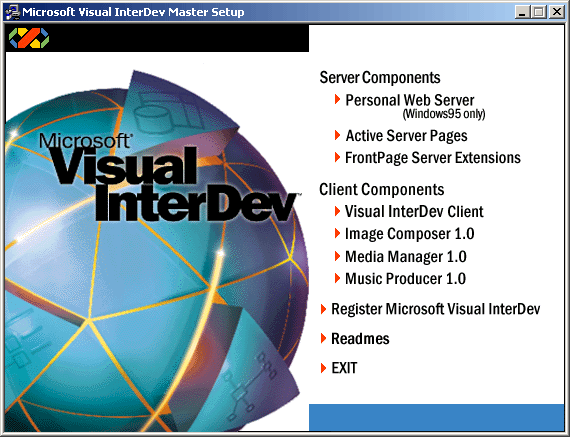570x437 pixels.
Task: Select Active Server Pages setup
Action: coord(406,136)
